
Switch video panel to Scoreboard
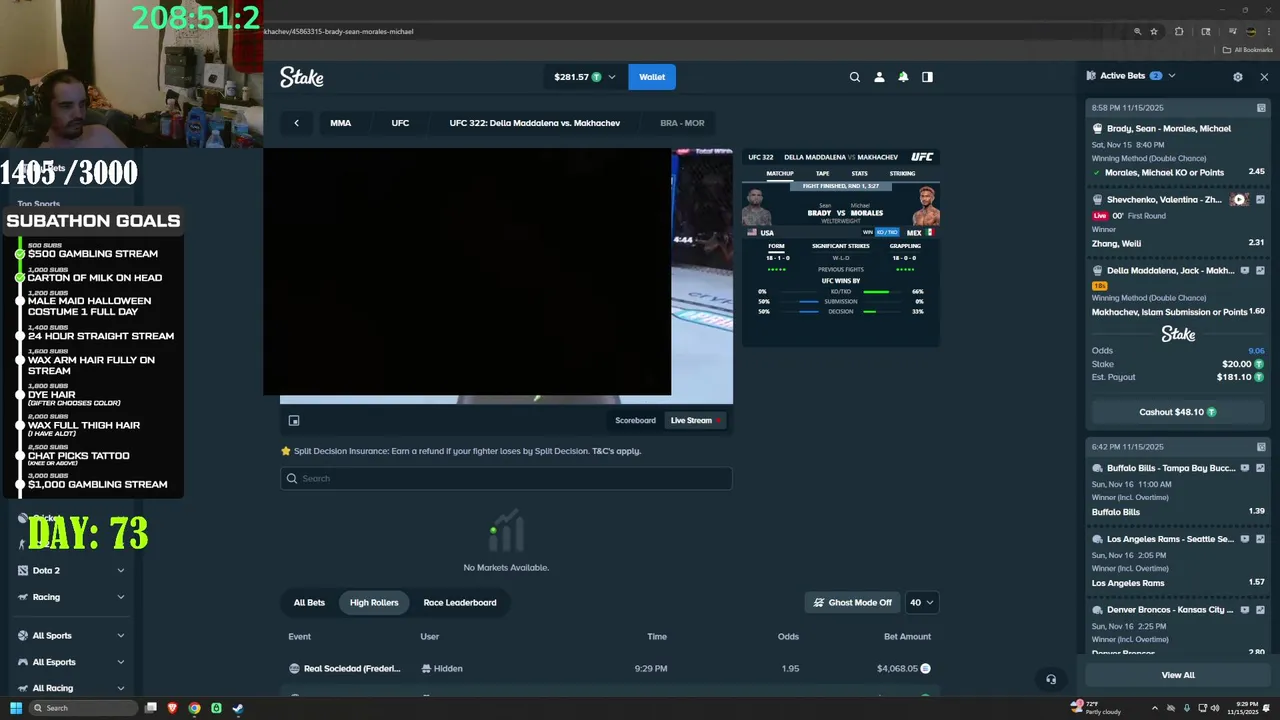[x=635, y=420]
